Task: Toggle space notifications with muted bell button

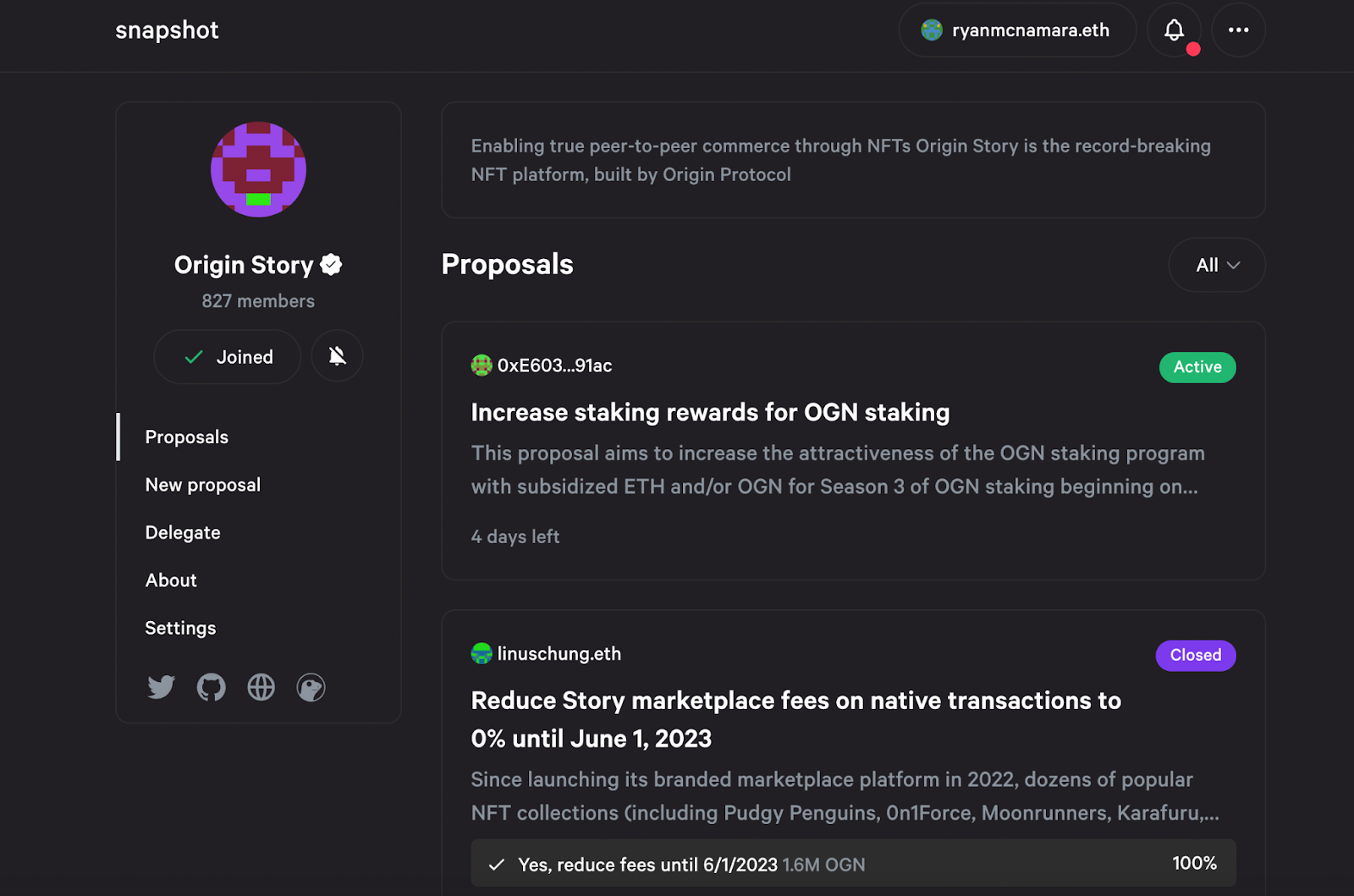Action: 337,356
